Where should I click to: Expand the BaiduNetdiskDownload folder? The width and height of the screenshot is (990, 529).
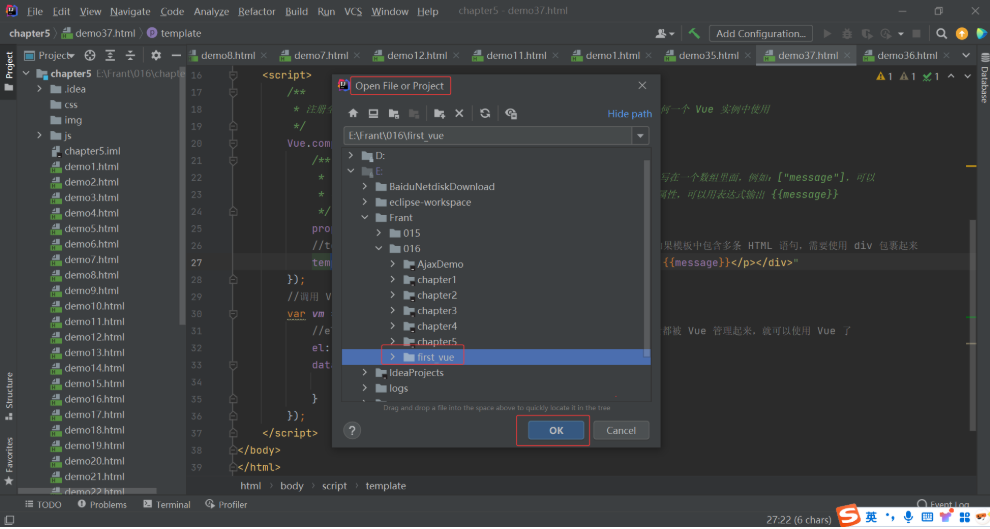(365, 186)
